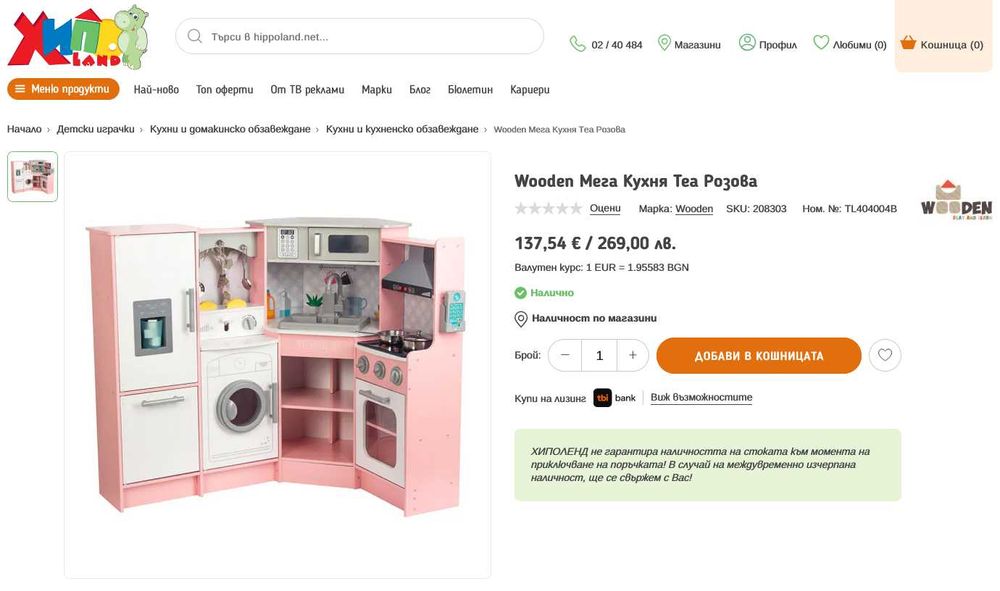Open the Кошница shopping cart

(941, 45)
